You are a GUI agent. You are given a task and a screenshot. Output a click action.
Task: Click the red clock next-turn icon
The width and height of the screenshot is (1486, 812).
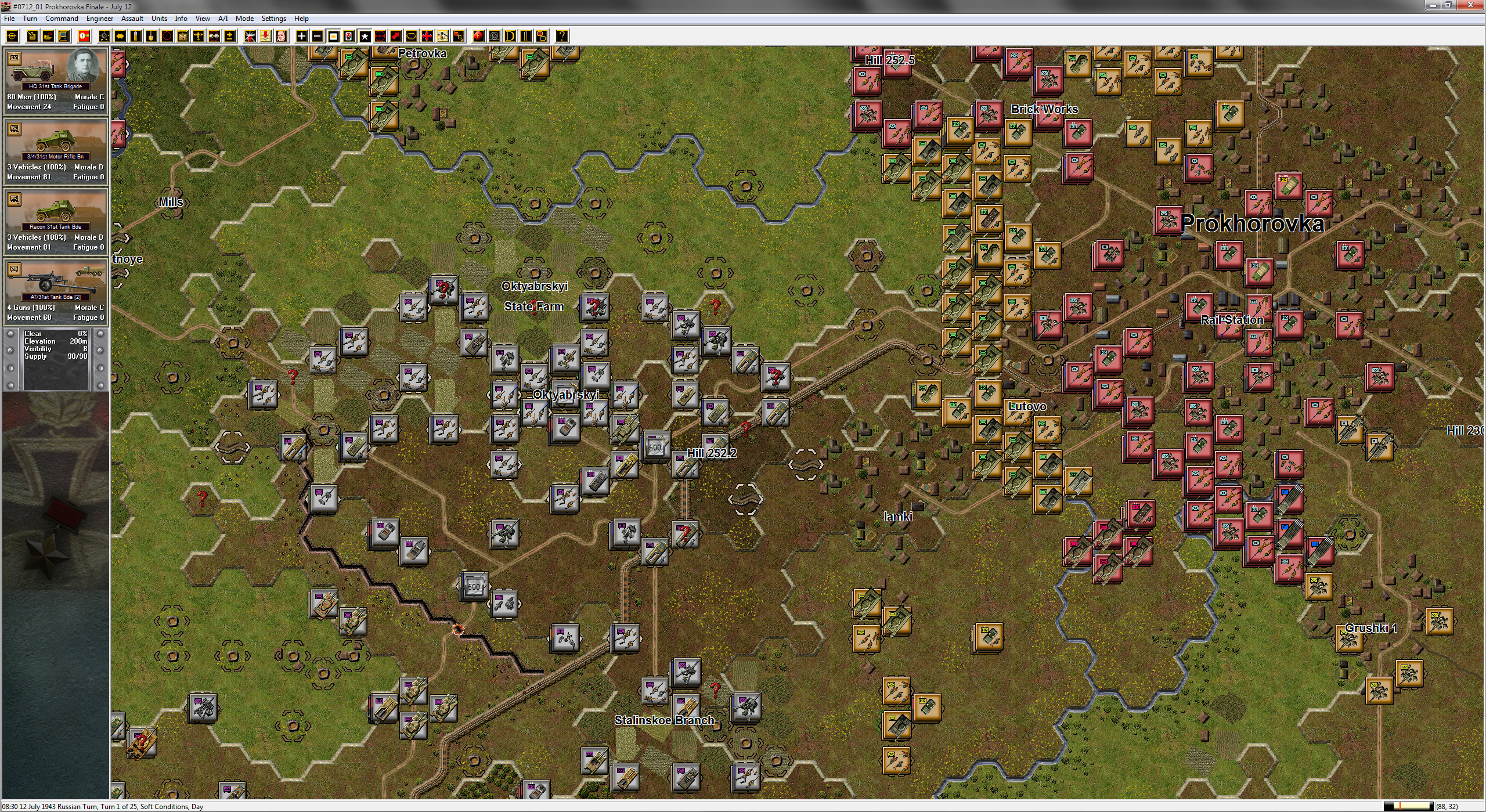coord(84,36)
